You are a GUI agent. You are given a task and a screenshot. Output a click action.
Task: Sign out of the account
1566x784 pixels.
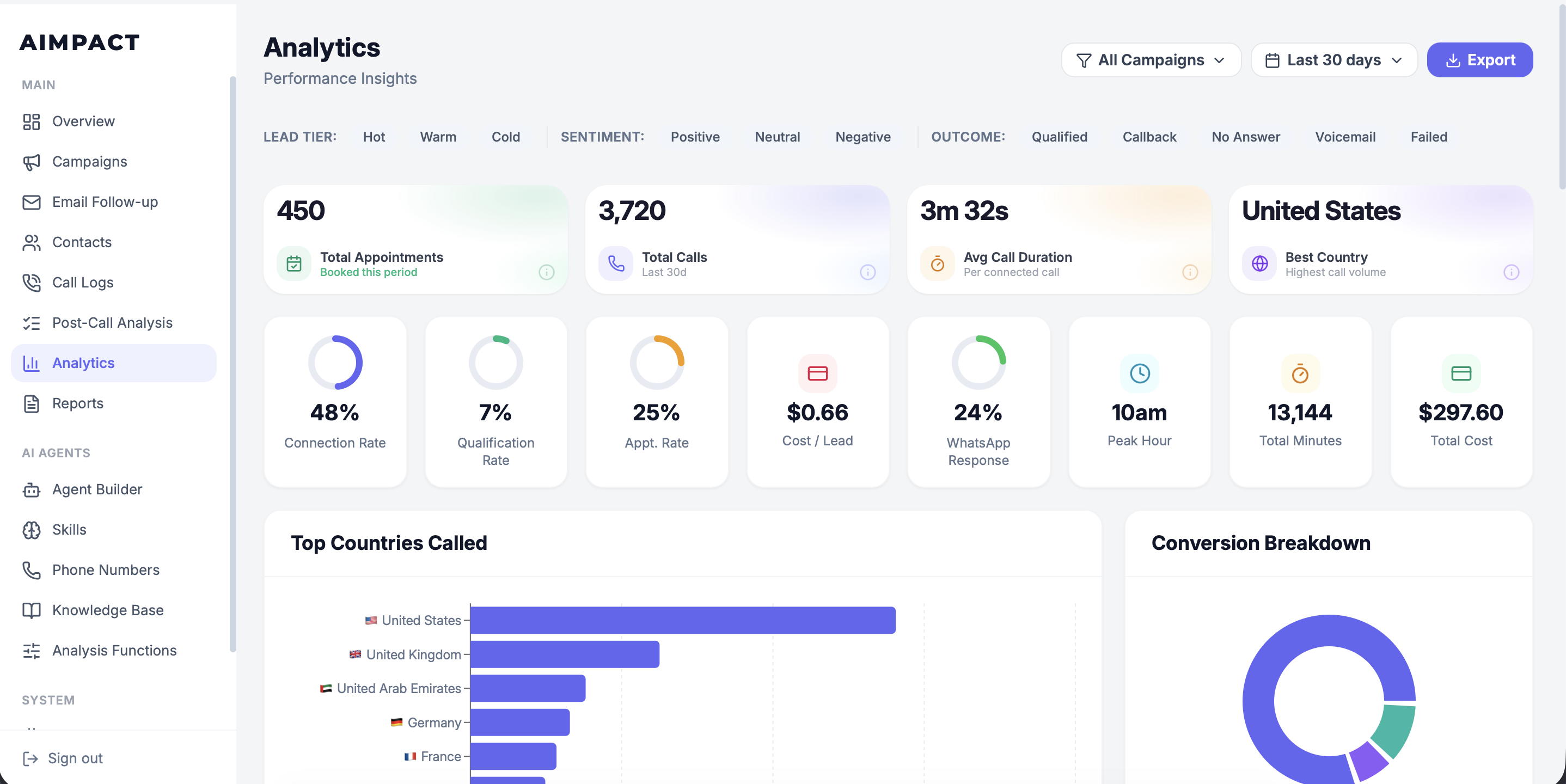point(63,758)
